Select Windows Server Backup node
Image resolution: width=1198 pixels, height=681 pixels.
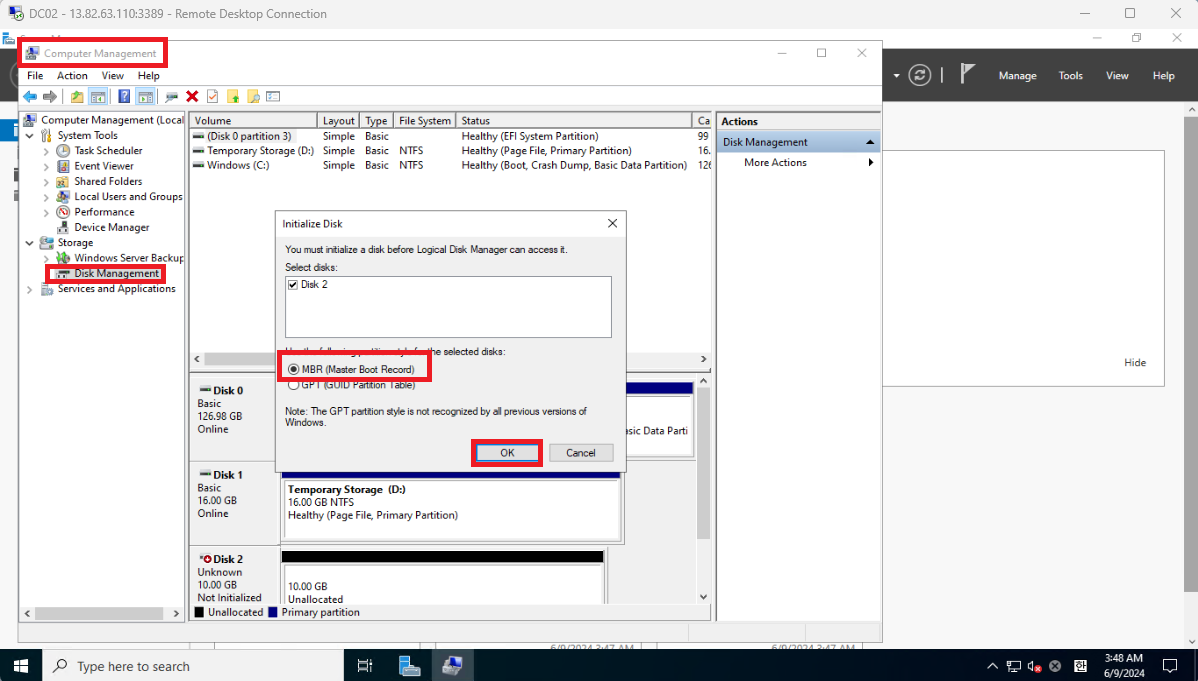pos(128,258)
